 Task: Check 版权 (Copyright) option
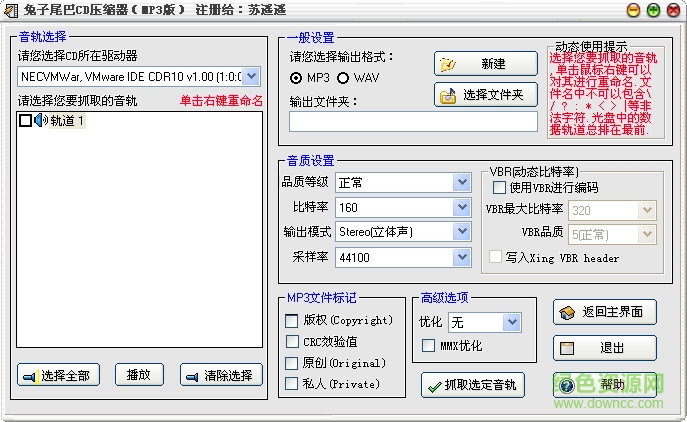(x=291, y=320)
